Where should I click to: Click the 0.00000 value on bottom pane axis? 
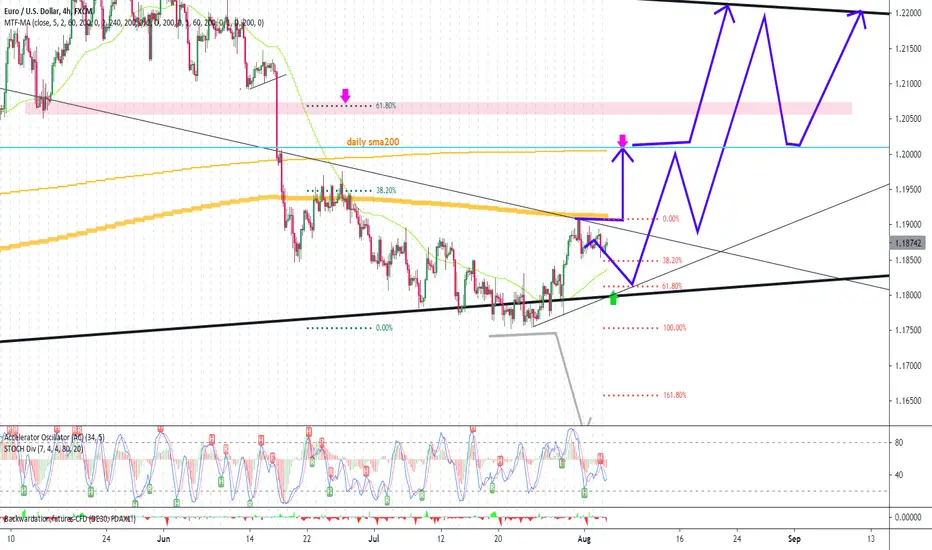pyautogui.click(x=908, y=517)
